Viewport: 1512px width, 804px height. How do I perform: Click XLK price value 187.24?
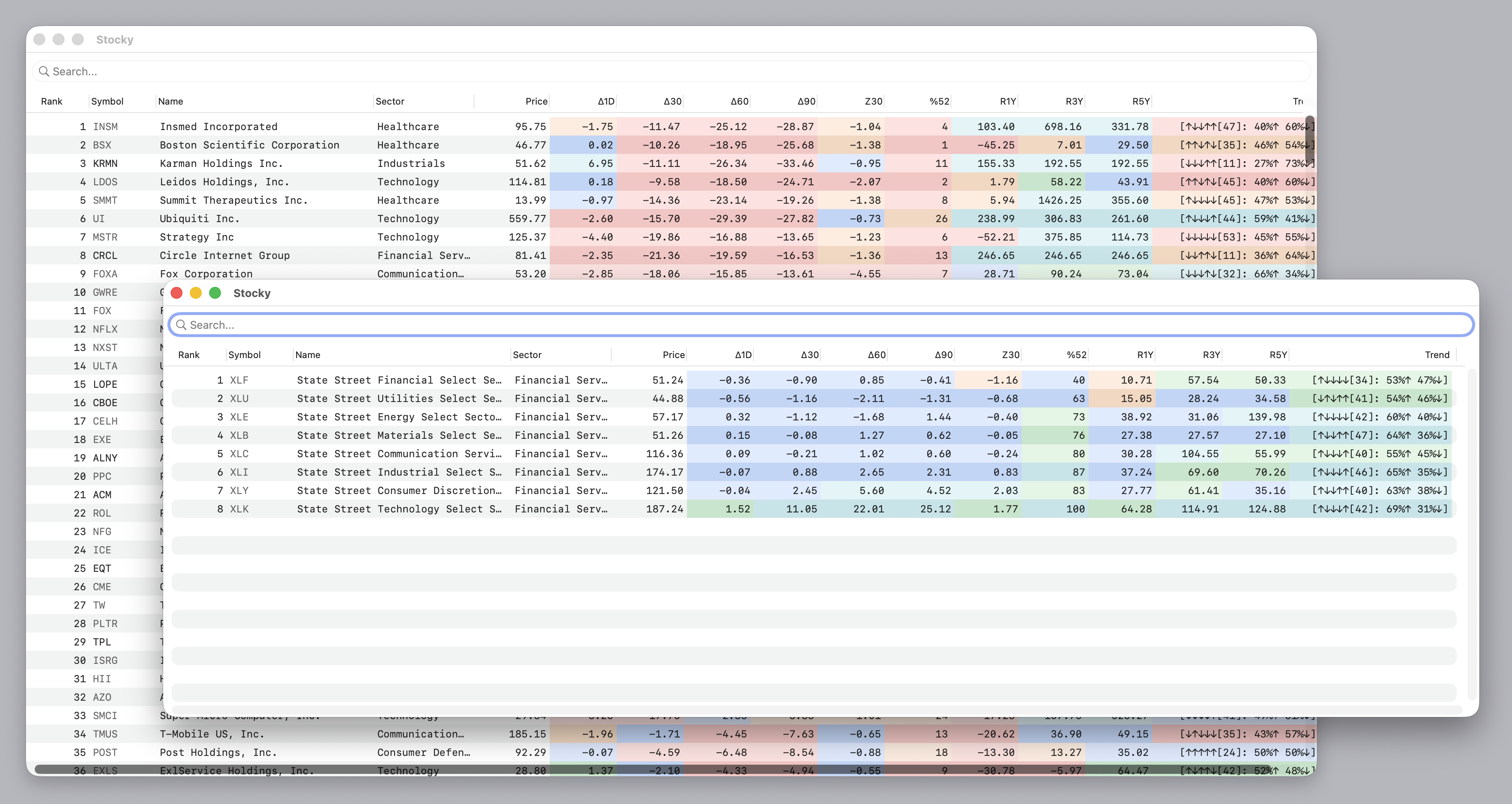tap(664, 509)
